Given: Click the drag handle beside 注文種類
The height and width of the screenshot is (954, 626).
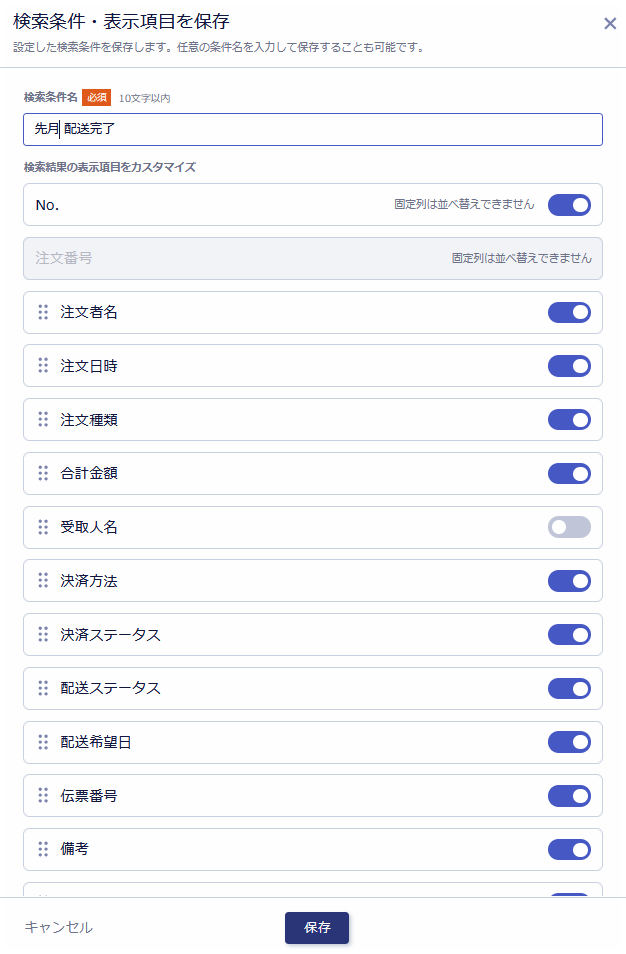Looking at the screenshot, I should [43, 419].
